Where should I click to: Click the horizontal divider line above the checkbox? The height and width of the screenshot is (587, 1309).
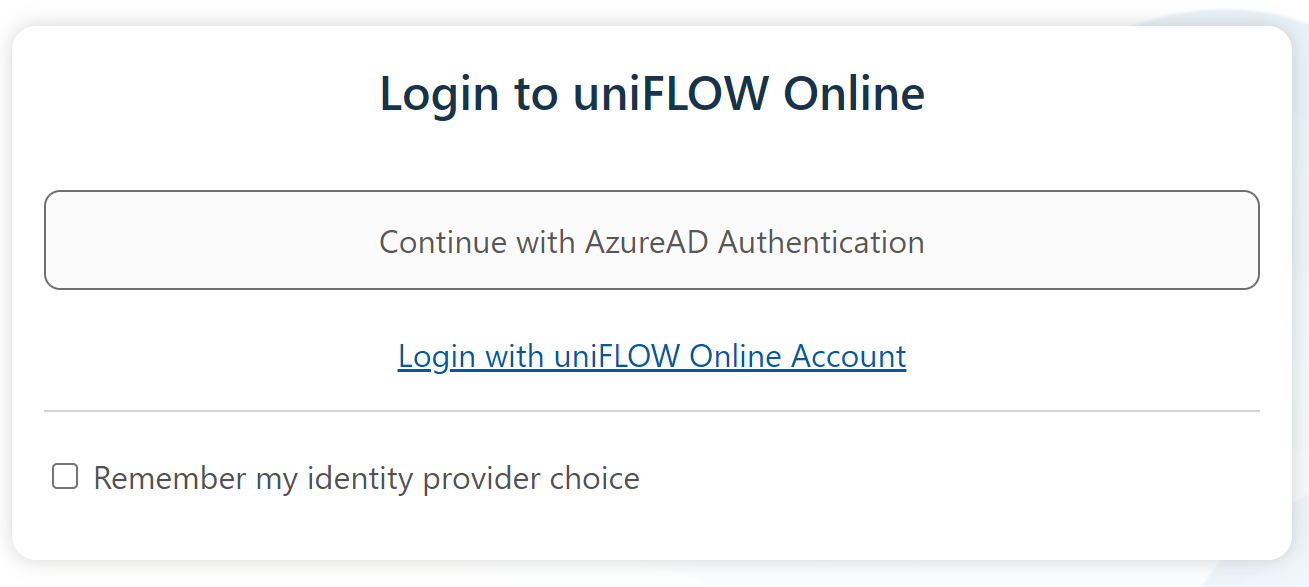point(651,411)
